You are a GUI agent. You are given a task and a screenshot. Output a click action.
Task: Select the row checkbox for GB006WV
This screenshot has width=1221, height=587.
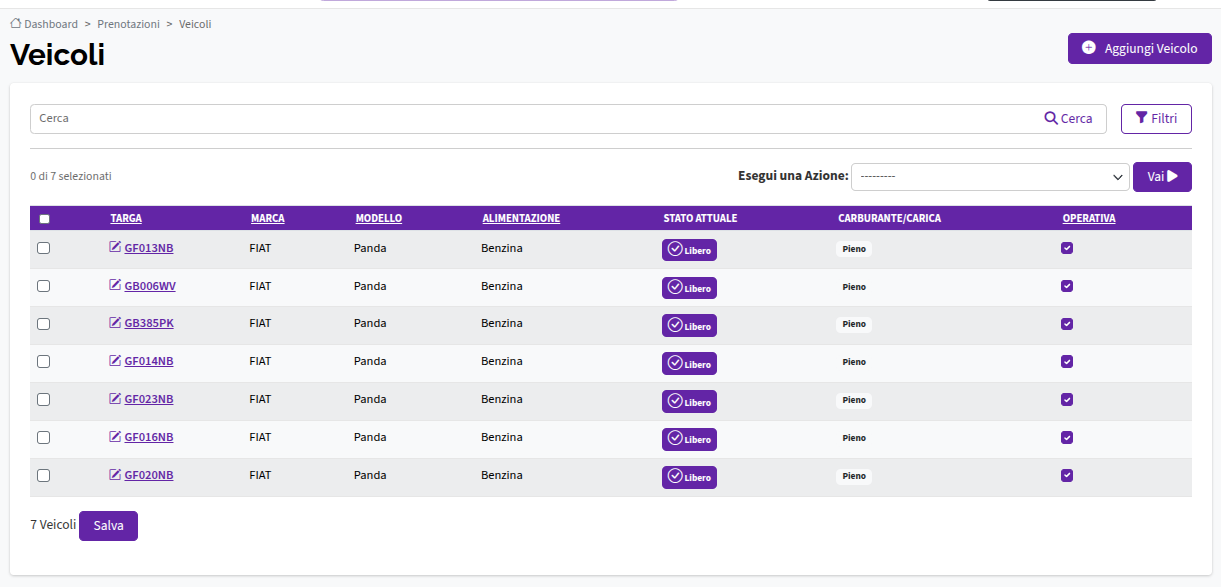43,286
